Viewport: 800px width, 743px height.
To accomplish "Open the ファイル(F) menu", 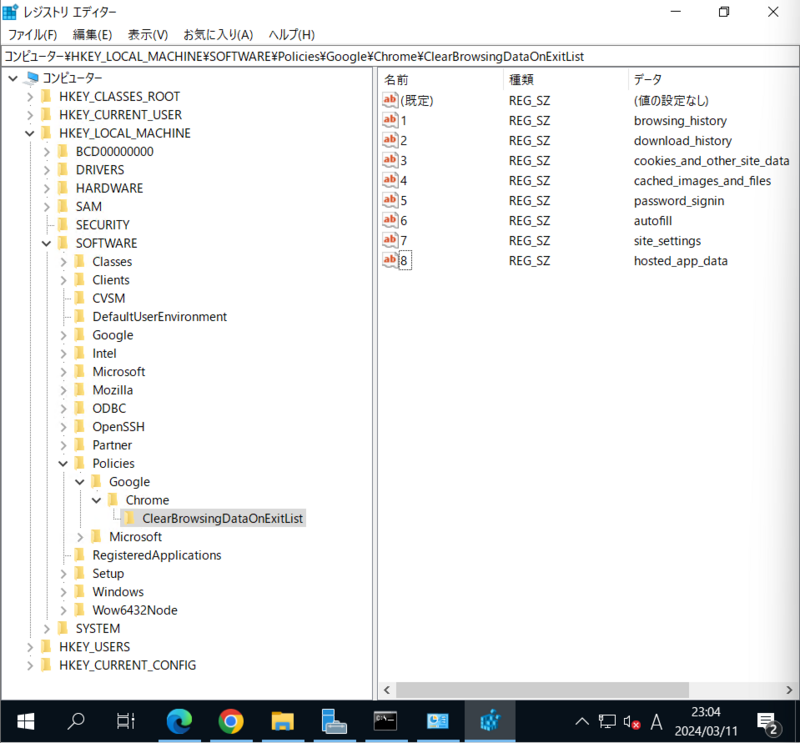I will (x=32, y=35).
